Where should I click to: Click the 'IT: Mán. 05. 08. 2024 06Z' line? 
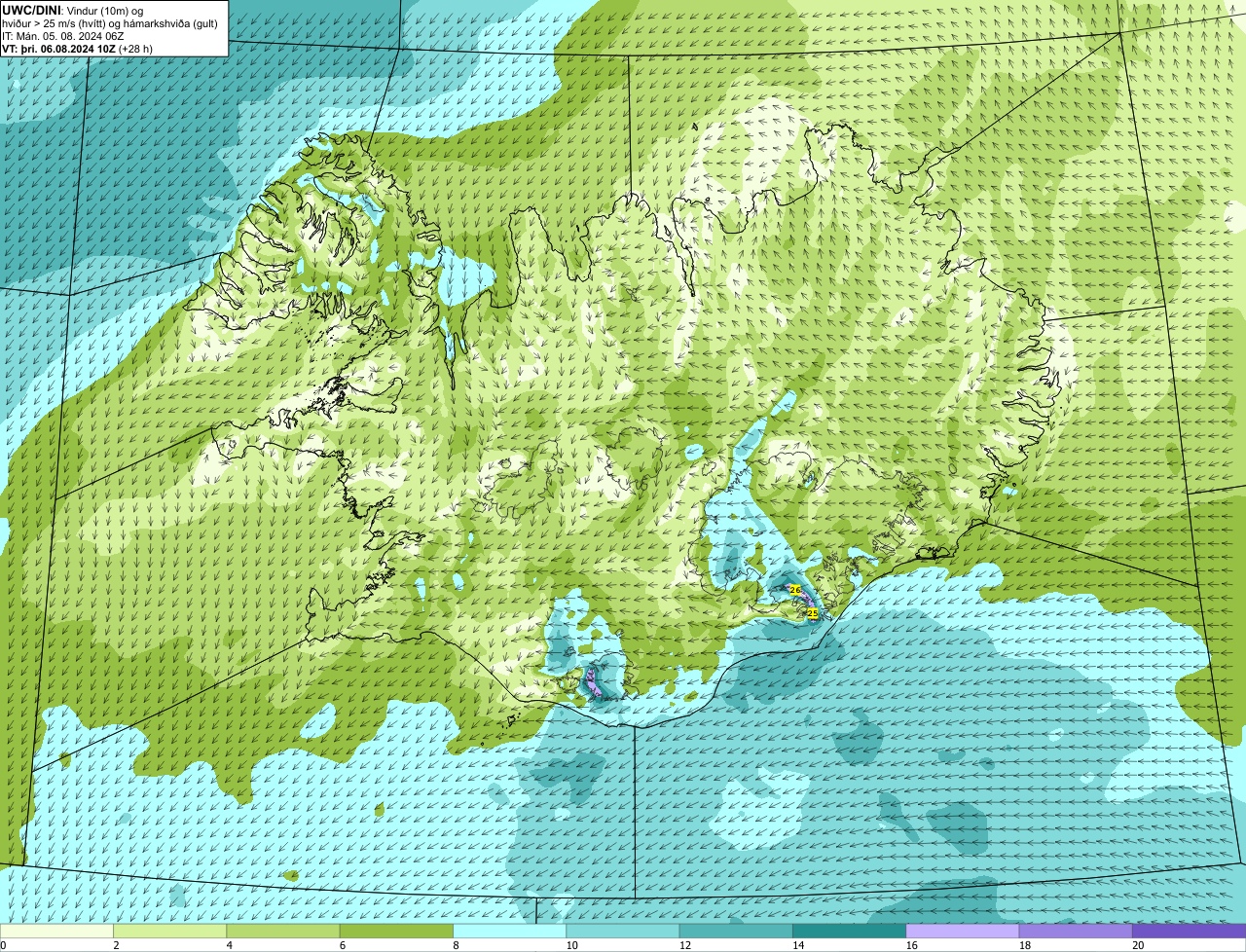click(63, 36)
